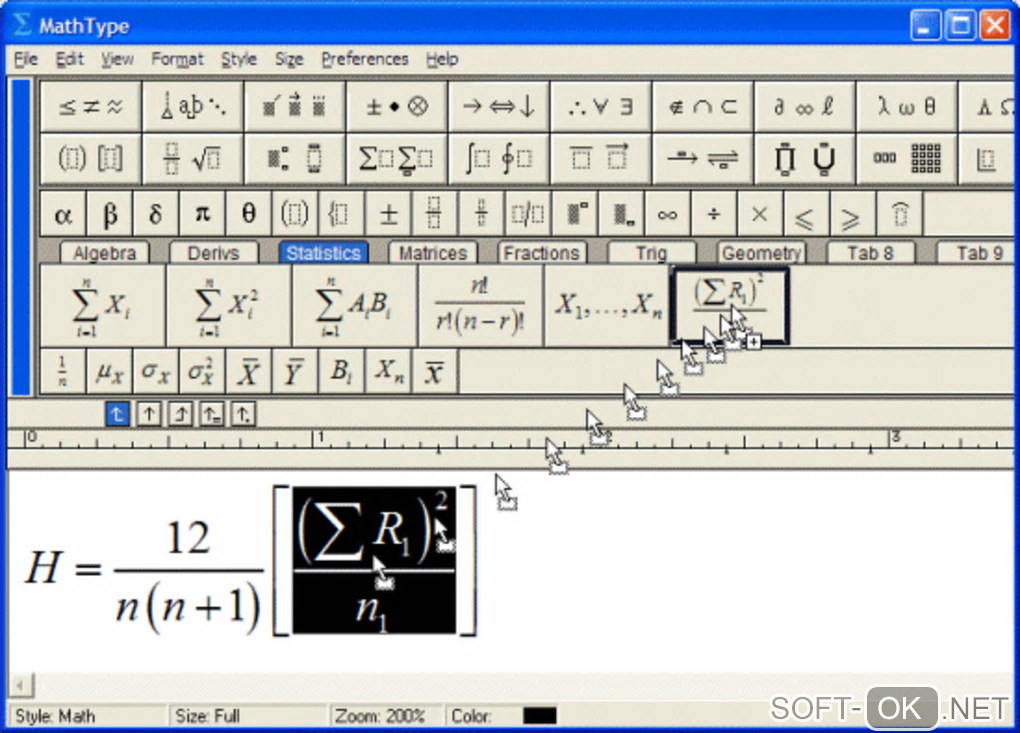Insert pi symbol from small bar
The width and height of the screenshot is (1020, 733).
(202, 213)
